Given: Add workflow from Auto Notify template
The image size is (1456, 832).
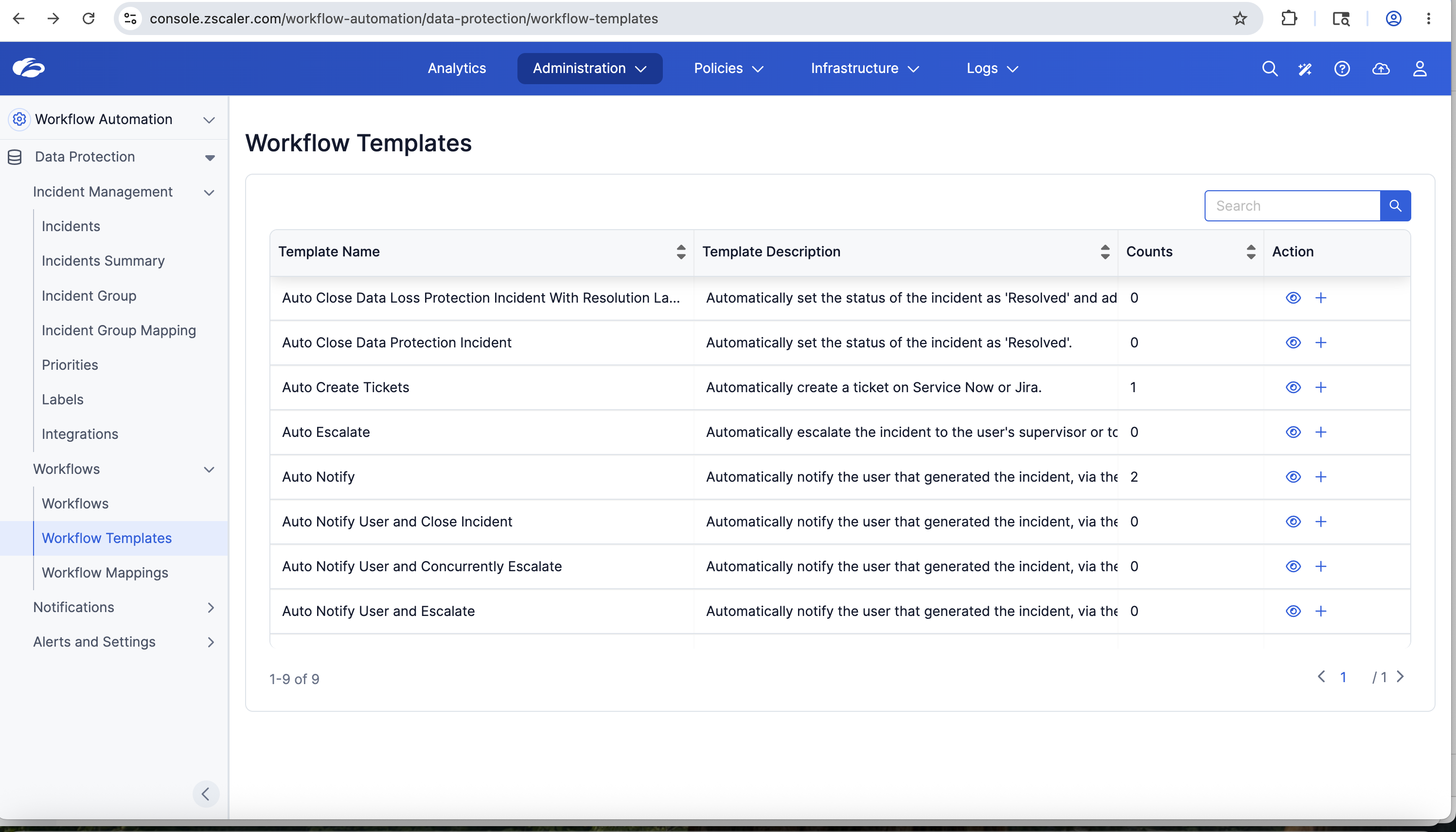Looking at the screenshot, I should tap(1321, 476).
